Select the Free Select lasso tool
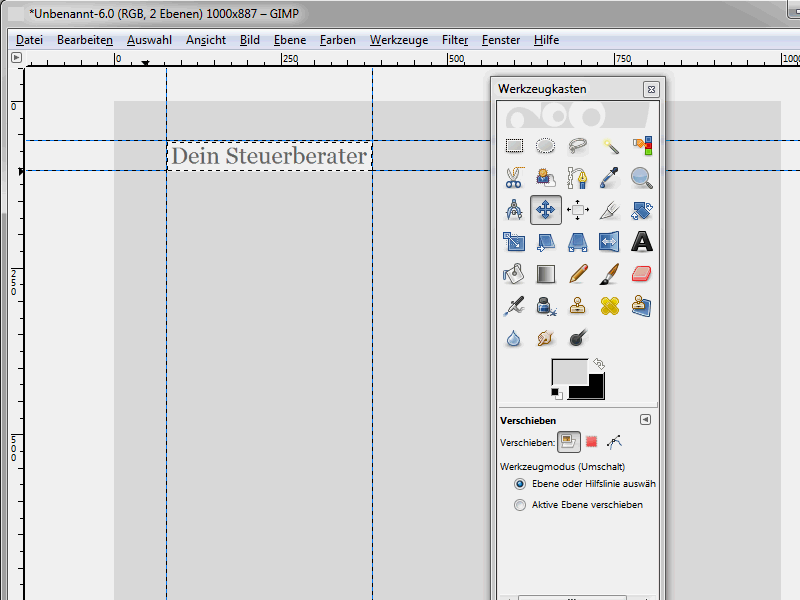This screenshot has height=600, width=800. pyautogui.click(x=578, y=146)
